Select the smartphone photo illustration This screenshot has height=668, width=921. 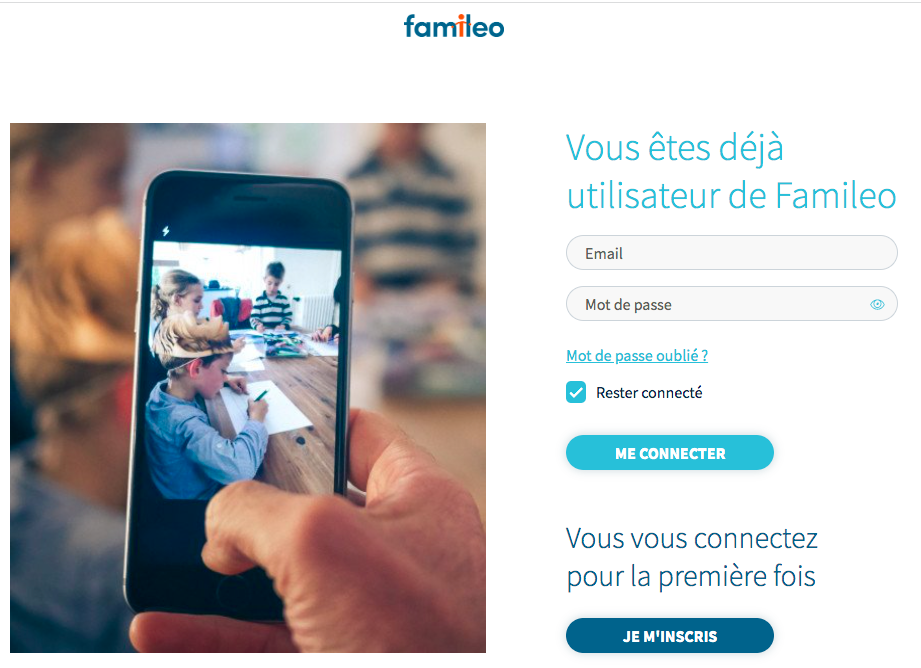pyautogui.click(x=248, y=388)
